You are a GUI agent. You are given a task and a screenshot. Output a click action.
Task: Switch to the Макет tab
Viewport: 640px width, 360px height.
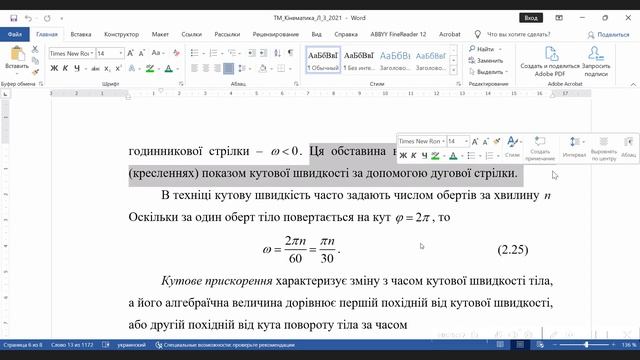point(160,34)
